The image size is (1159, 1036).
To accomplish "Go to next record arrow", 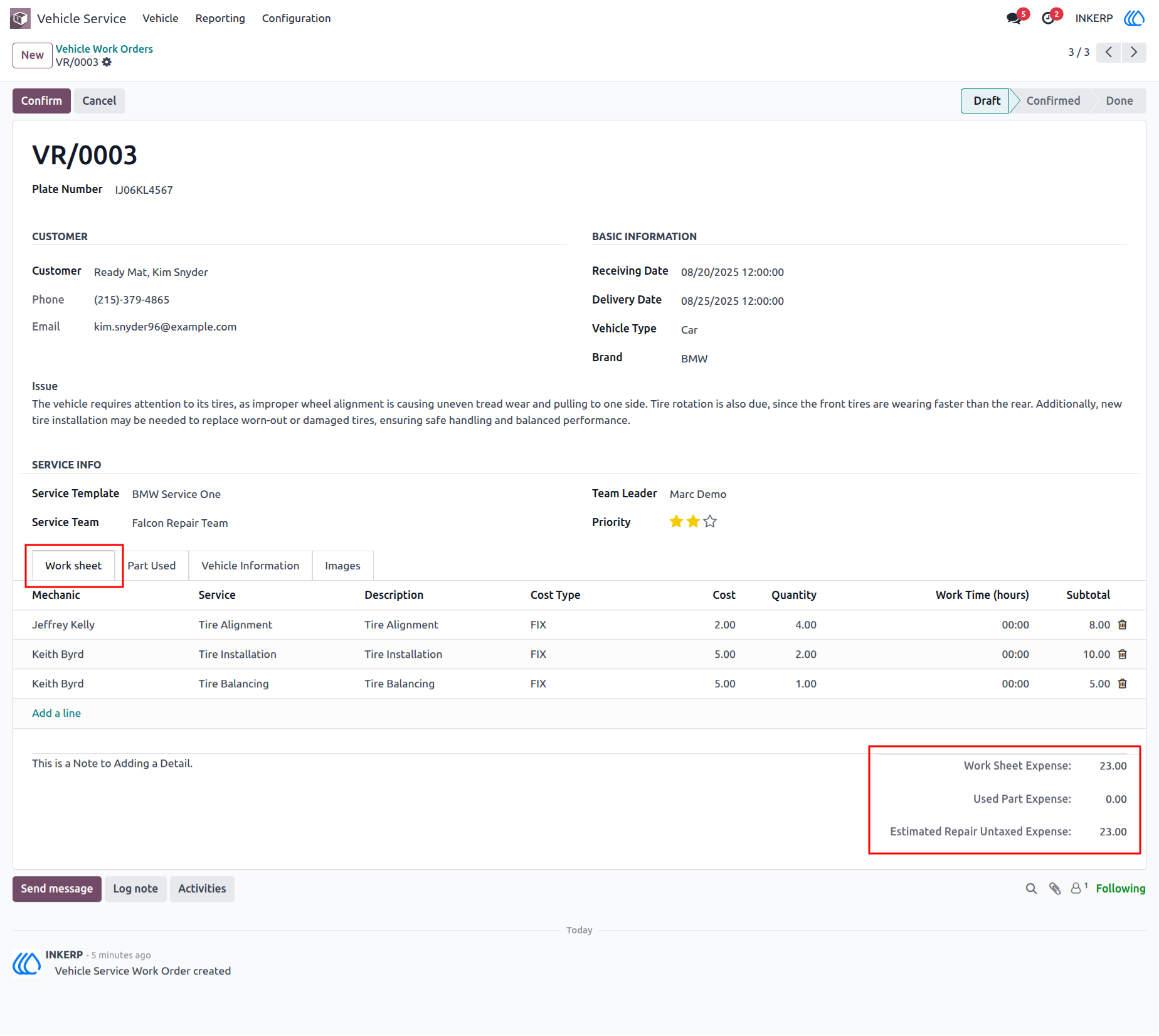I will [x=1134, y=52].
